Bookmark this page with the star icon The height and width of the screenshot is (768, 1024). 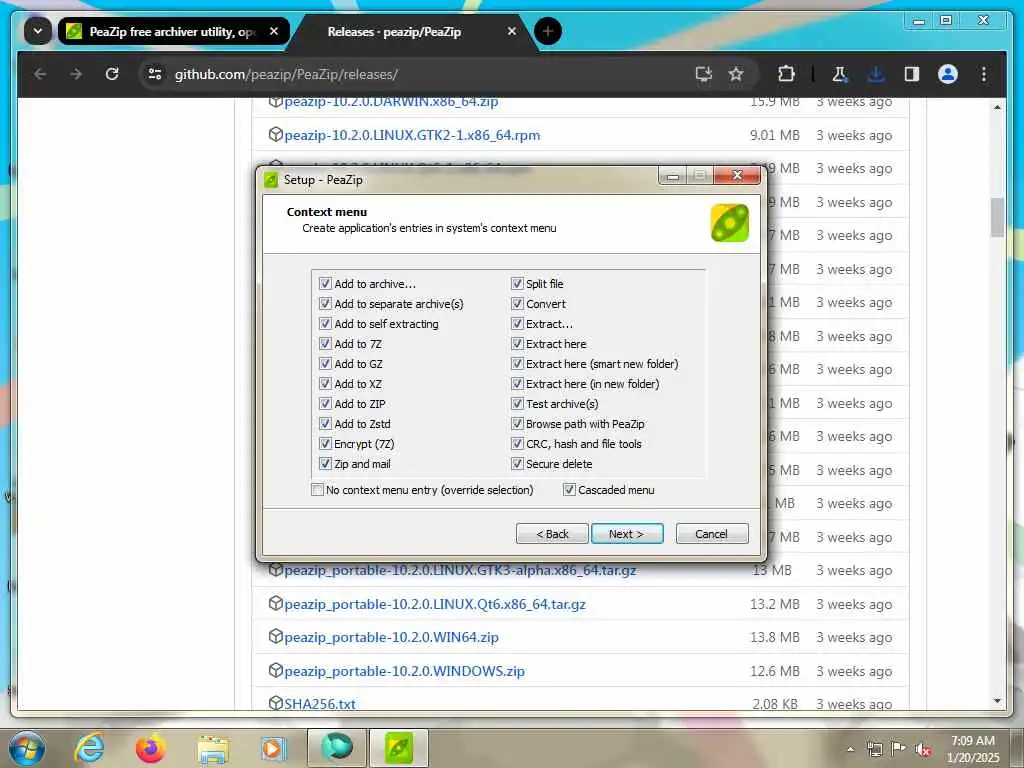(x=736, y=74)
